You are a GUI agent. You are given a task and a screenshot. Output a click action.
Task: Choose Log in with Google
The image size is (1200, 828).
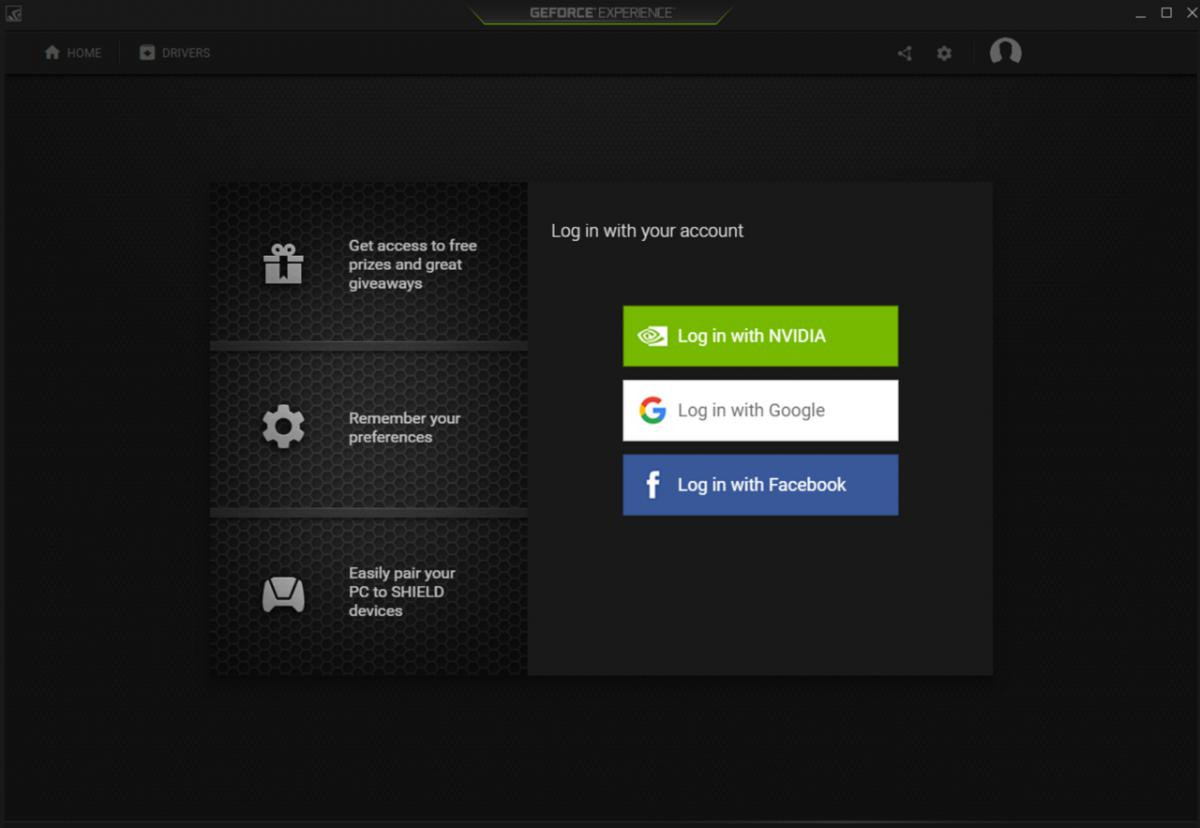(760, 410)
